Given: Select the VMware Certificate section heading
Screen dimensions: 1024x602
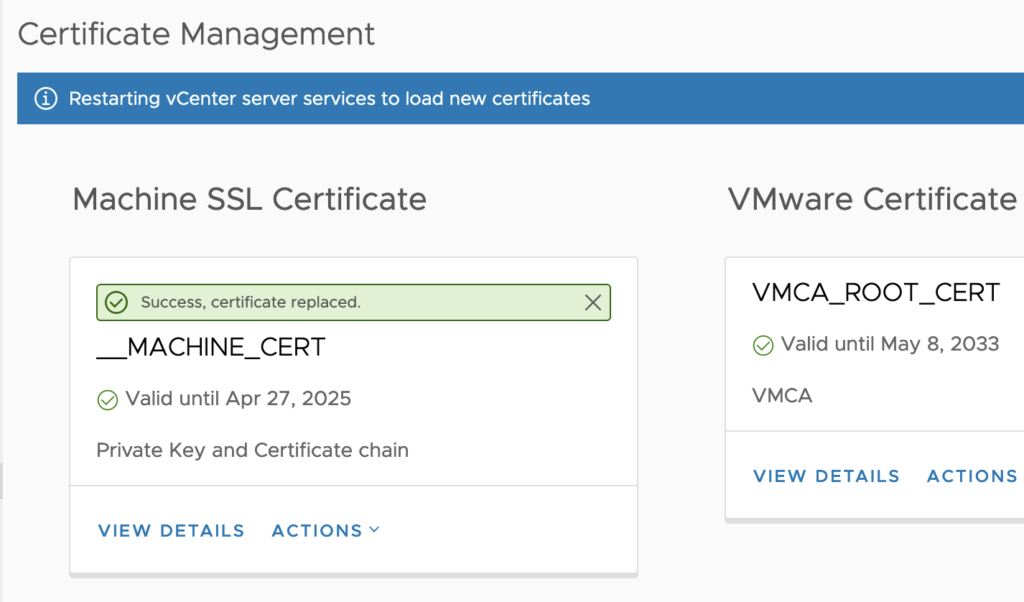Looking at the screenshot, I should coord(872,199).
